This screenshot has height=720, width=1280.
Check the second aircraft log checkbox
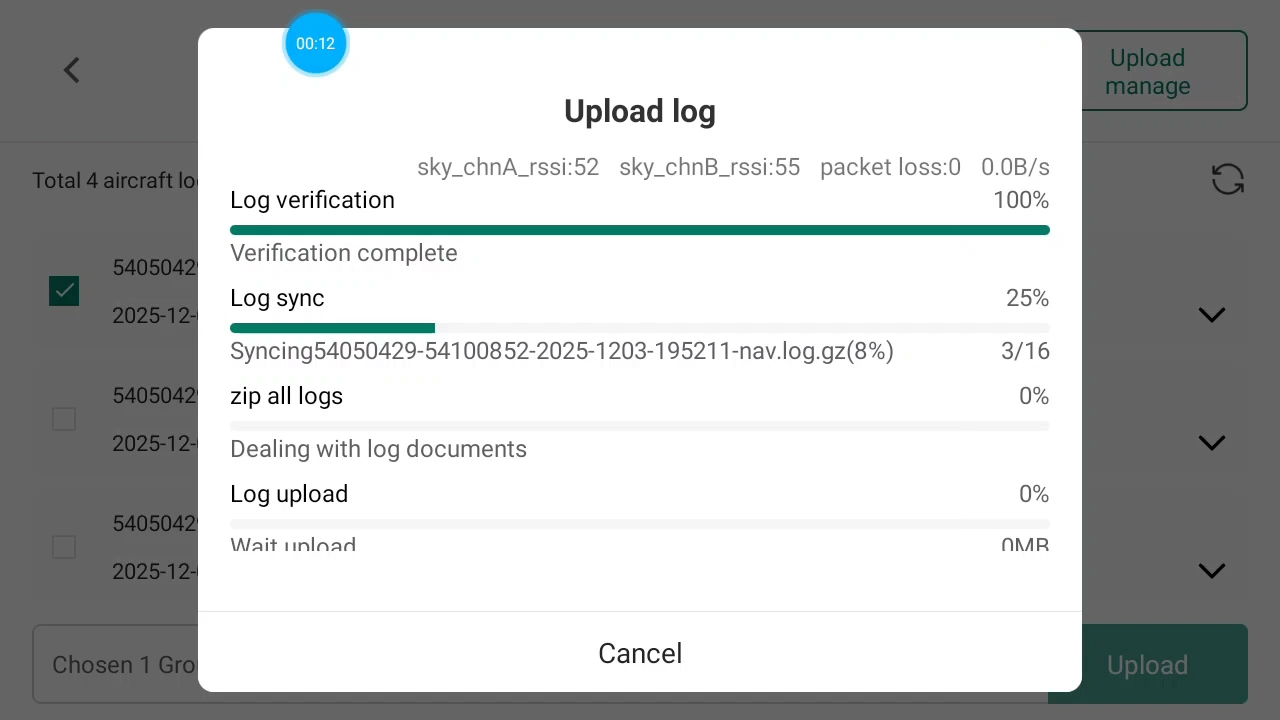pyautogui.click(x=64, y=419)
